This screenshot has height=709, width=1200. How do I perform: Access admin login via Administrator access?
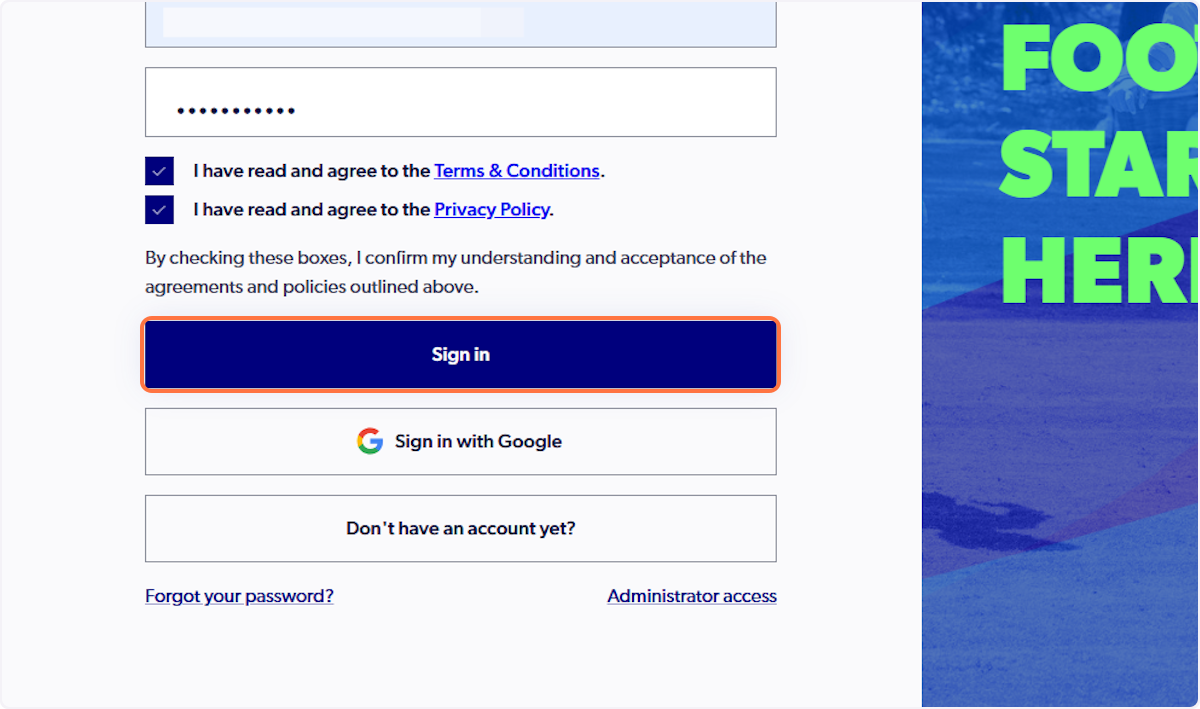[x=691, y=595]
